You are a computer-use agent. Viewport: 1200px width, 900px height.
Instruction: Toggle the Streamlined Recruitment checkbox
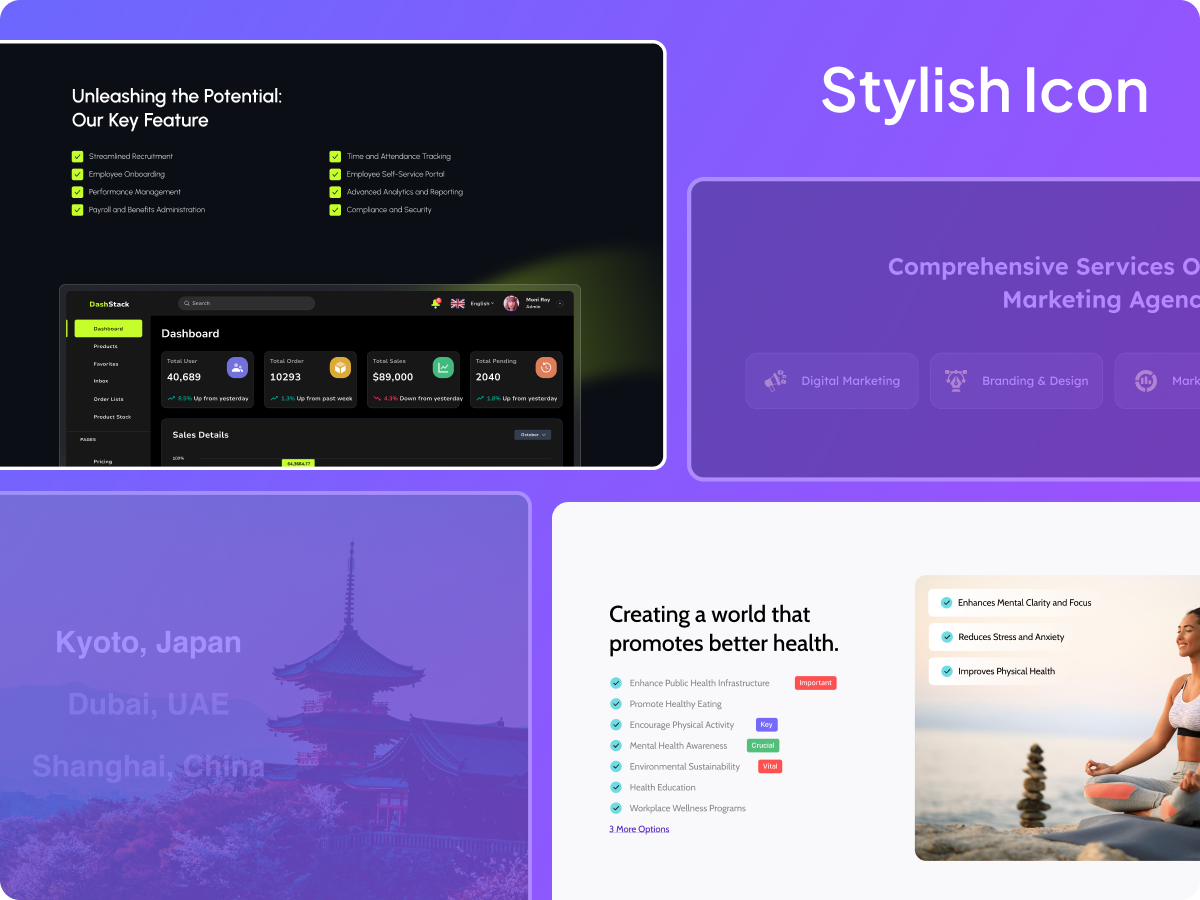(x=77, y=156)
